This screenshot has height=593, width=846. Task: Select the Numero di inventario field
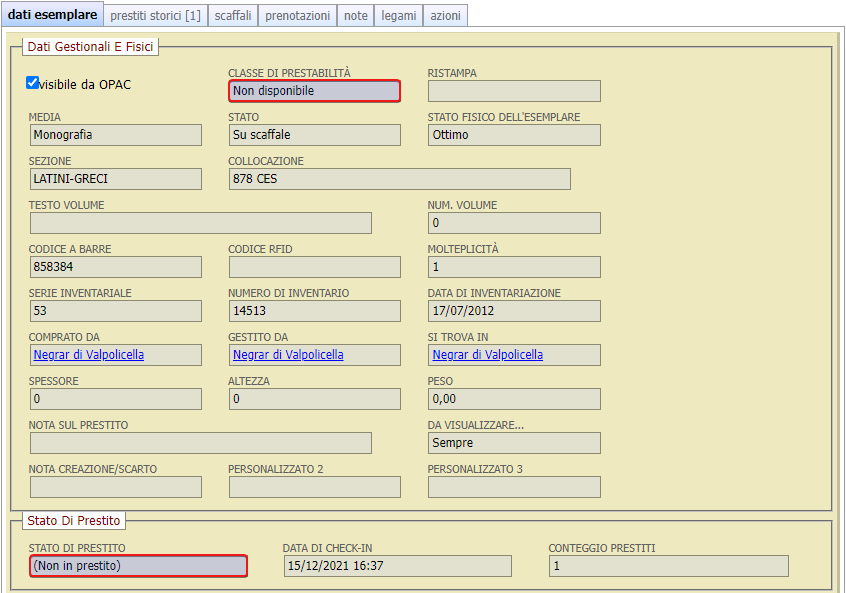coord(314,311)
